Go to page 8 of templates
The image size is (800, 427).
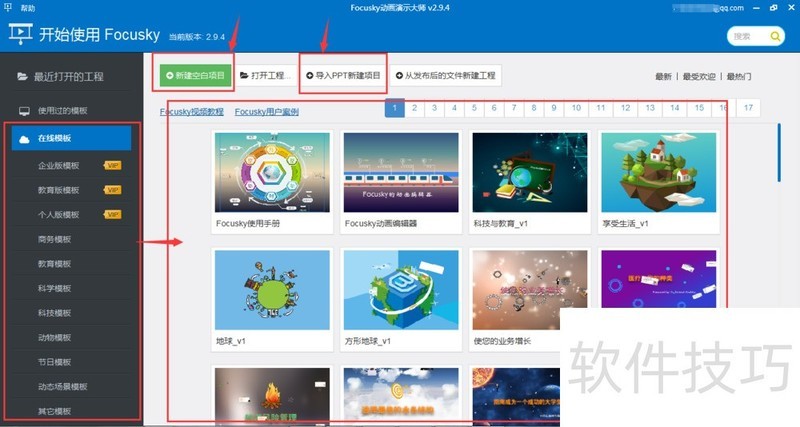point(534,108)
